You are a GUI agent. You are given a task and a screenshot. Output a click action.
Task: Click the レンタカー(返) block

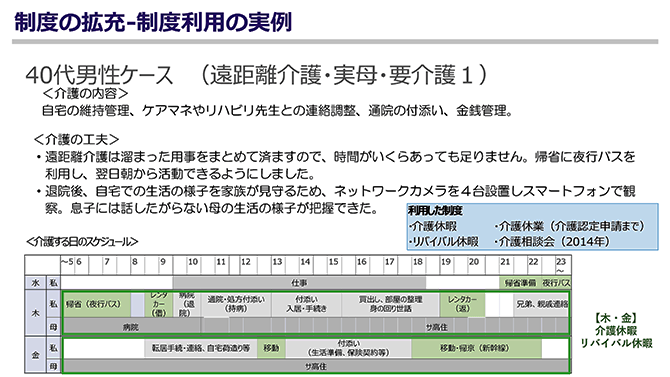[x=462, y=304]
